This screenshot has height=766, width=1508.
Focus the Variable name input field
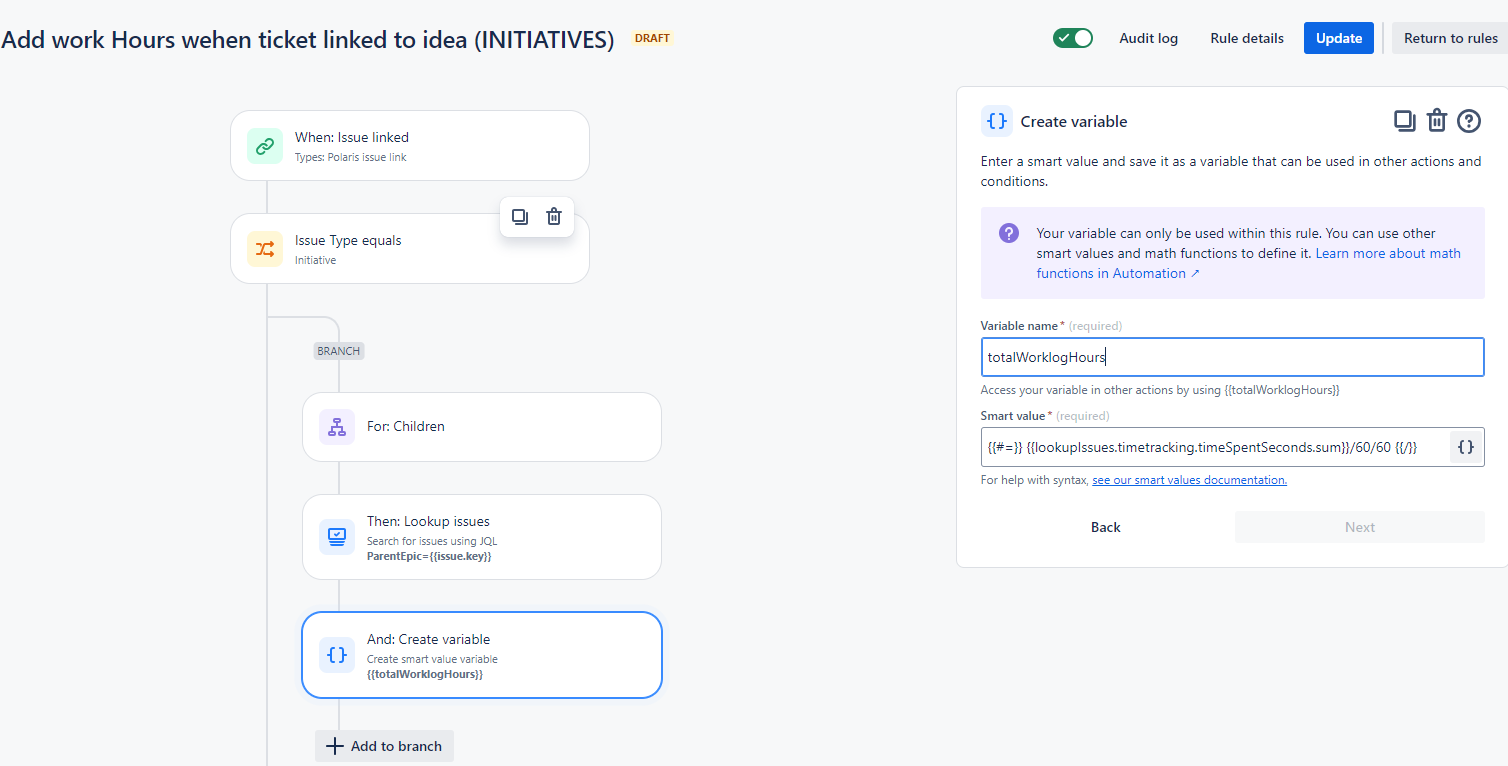point(1232,357)
